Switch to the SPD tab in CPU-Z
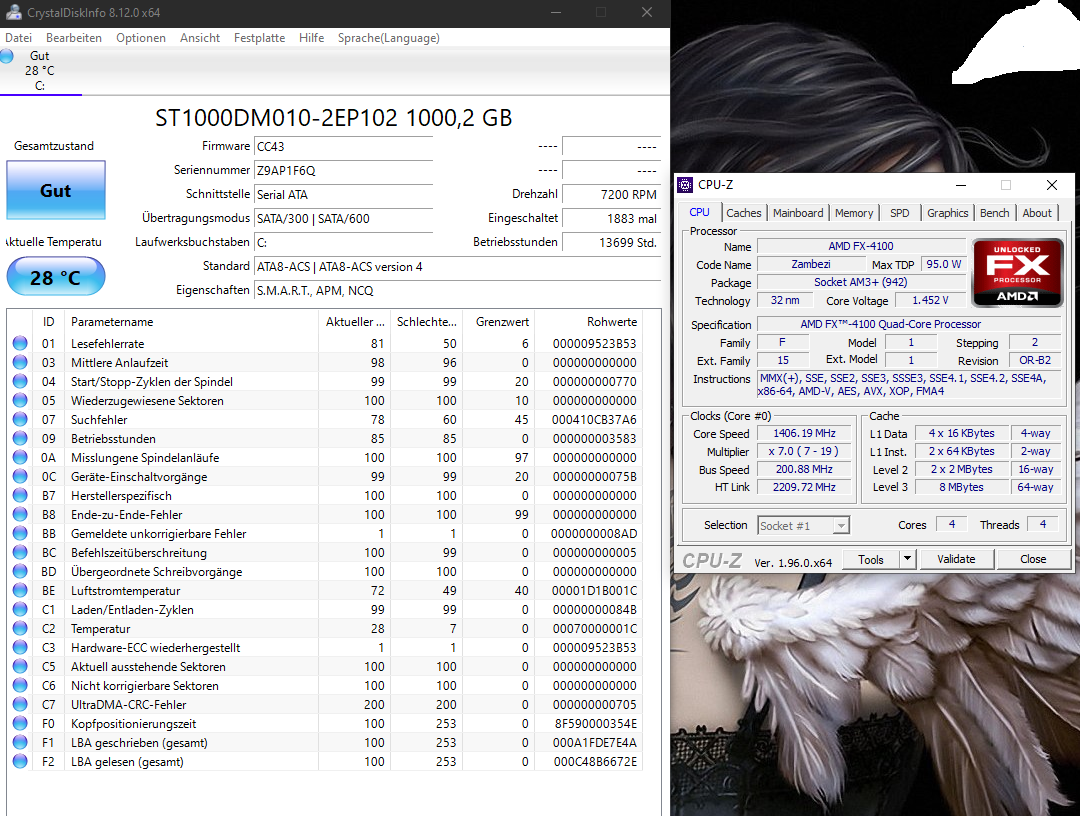 click(x=899, y=213)
